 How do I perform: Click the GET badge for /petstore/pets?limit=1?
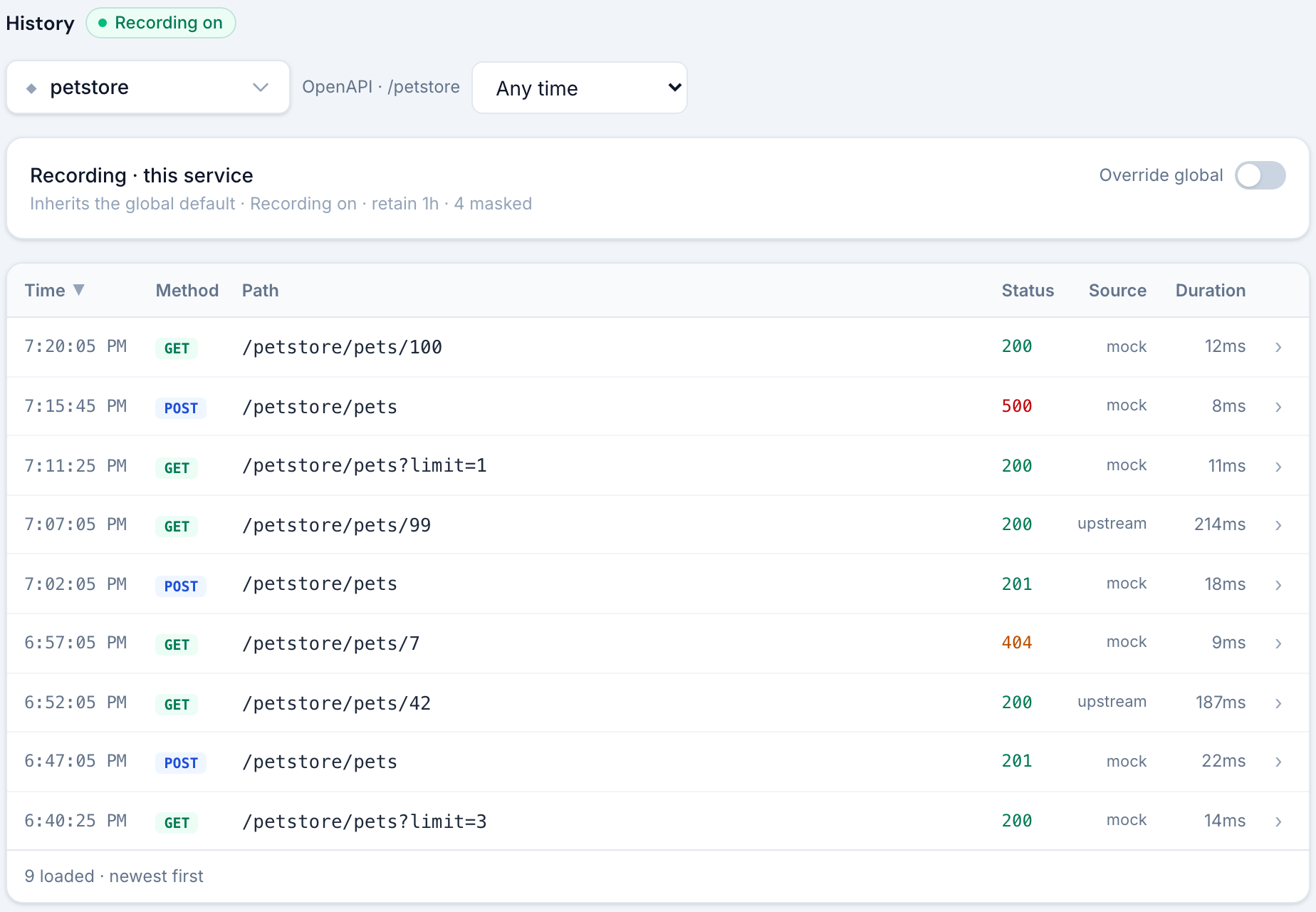coord(177,468)
